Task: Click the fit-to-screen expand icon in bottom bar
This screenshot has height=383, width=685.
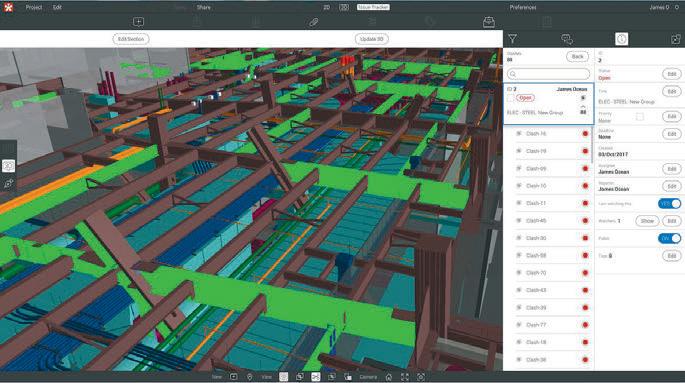Action: coord(405,377)
